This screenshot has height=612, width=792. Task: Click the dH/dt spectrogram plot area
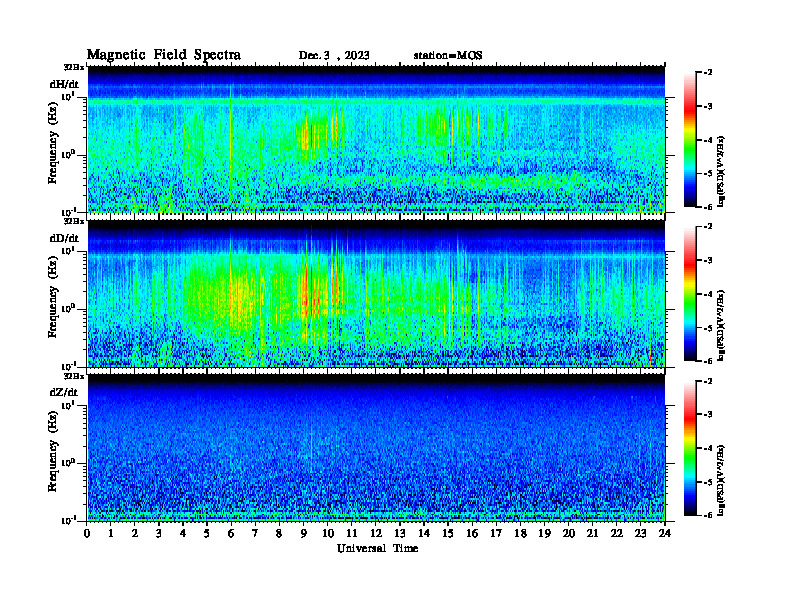pyautogui.click(x=376, y=139)
